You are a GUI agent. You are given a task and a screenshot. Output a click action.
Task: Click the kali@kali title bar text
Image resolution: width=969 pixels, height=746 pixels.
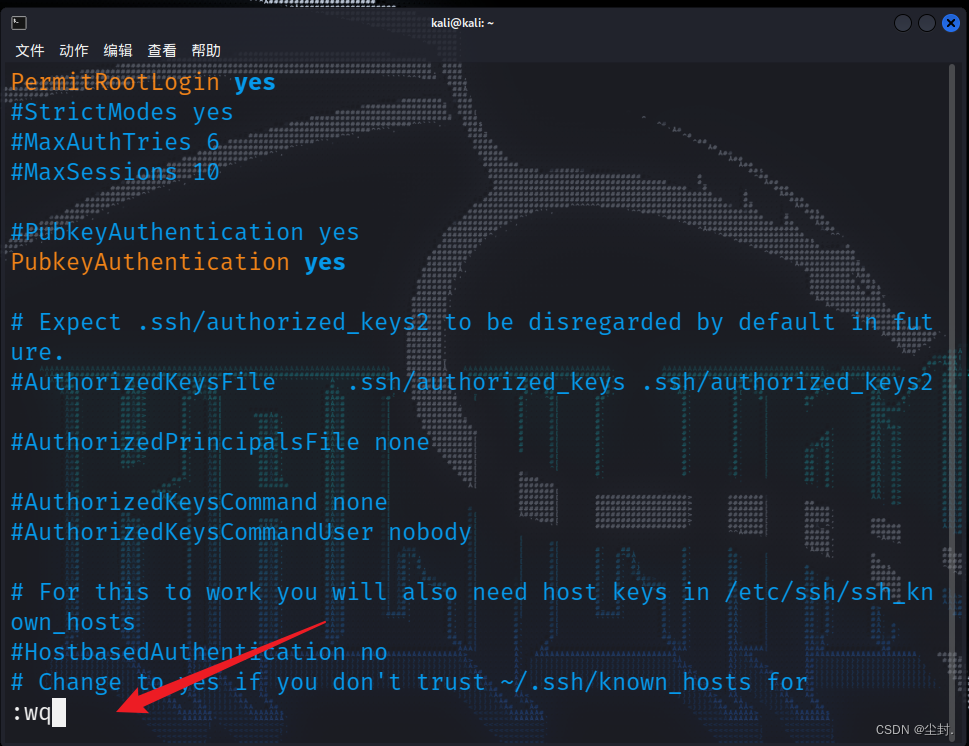pos(461,21)
